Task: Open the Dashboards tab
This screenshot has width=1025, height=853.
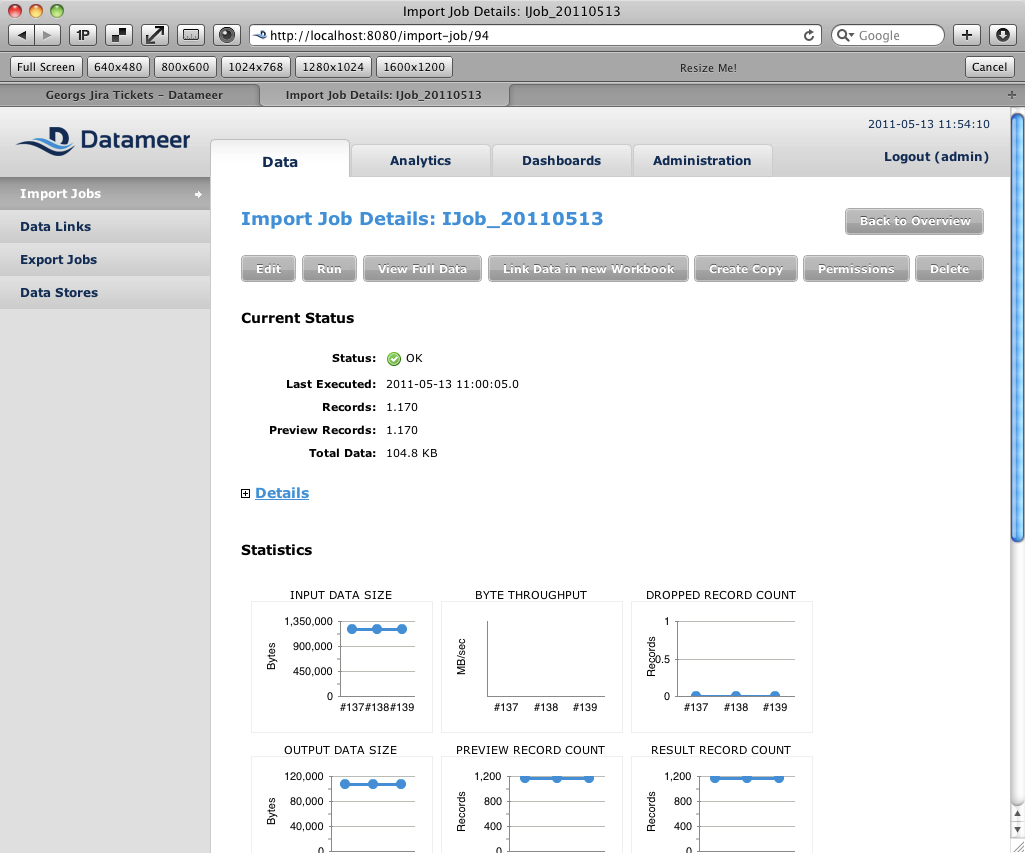Action: click(562, 161)
